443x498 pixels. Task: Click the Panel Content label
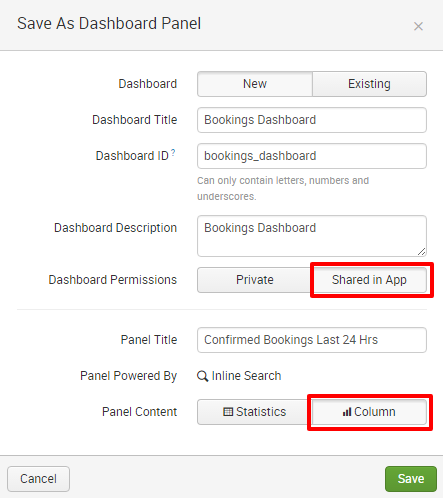139,412
